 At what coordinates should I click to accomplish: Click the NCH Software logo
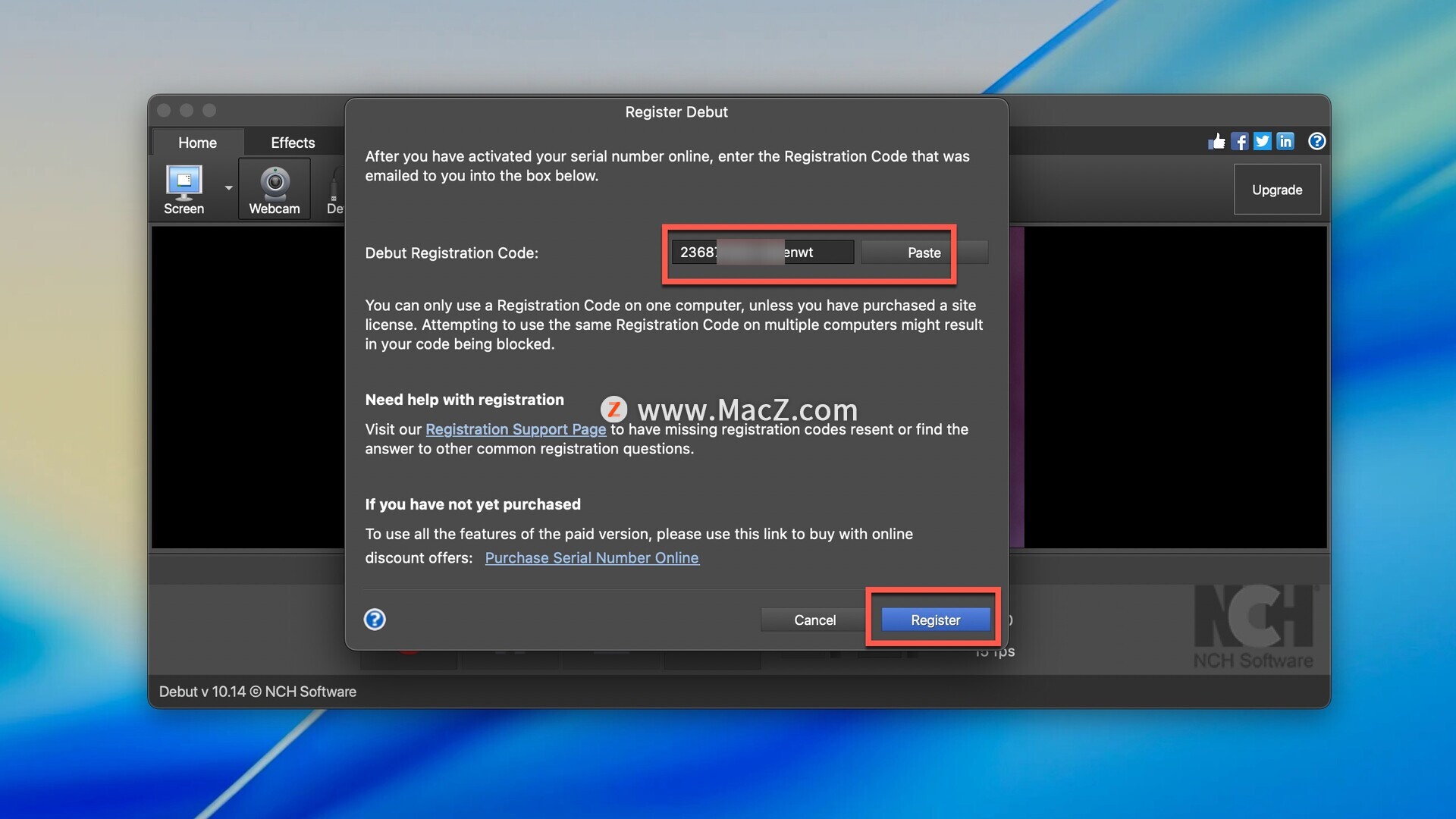tap(1254, 627)
